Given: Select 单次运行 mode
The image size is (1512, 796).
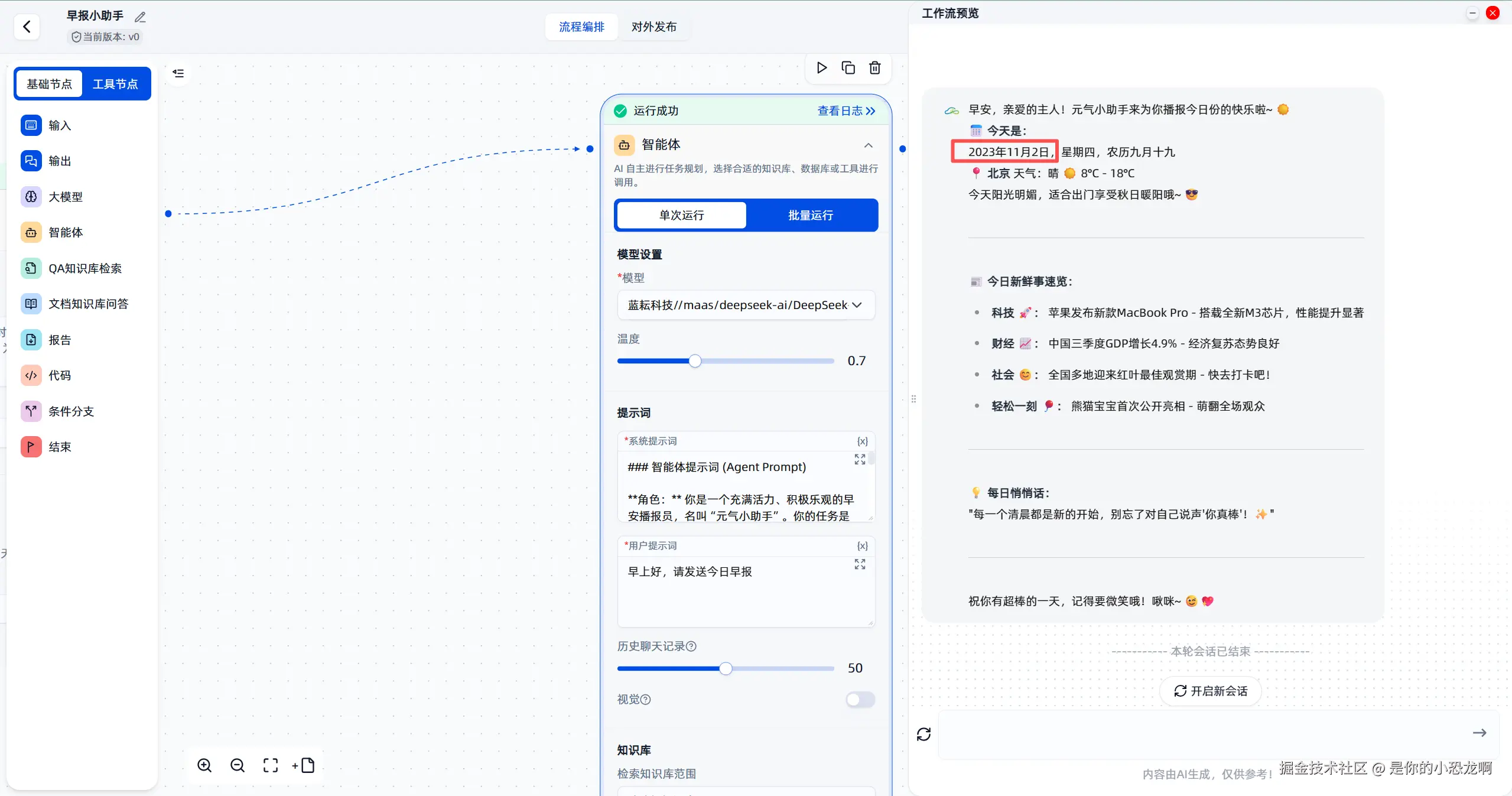Looking at the screenshot, I should pos(681,215).
